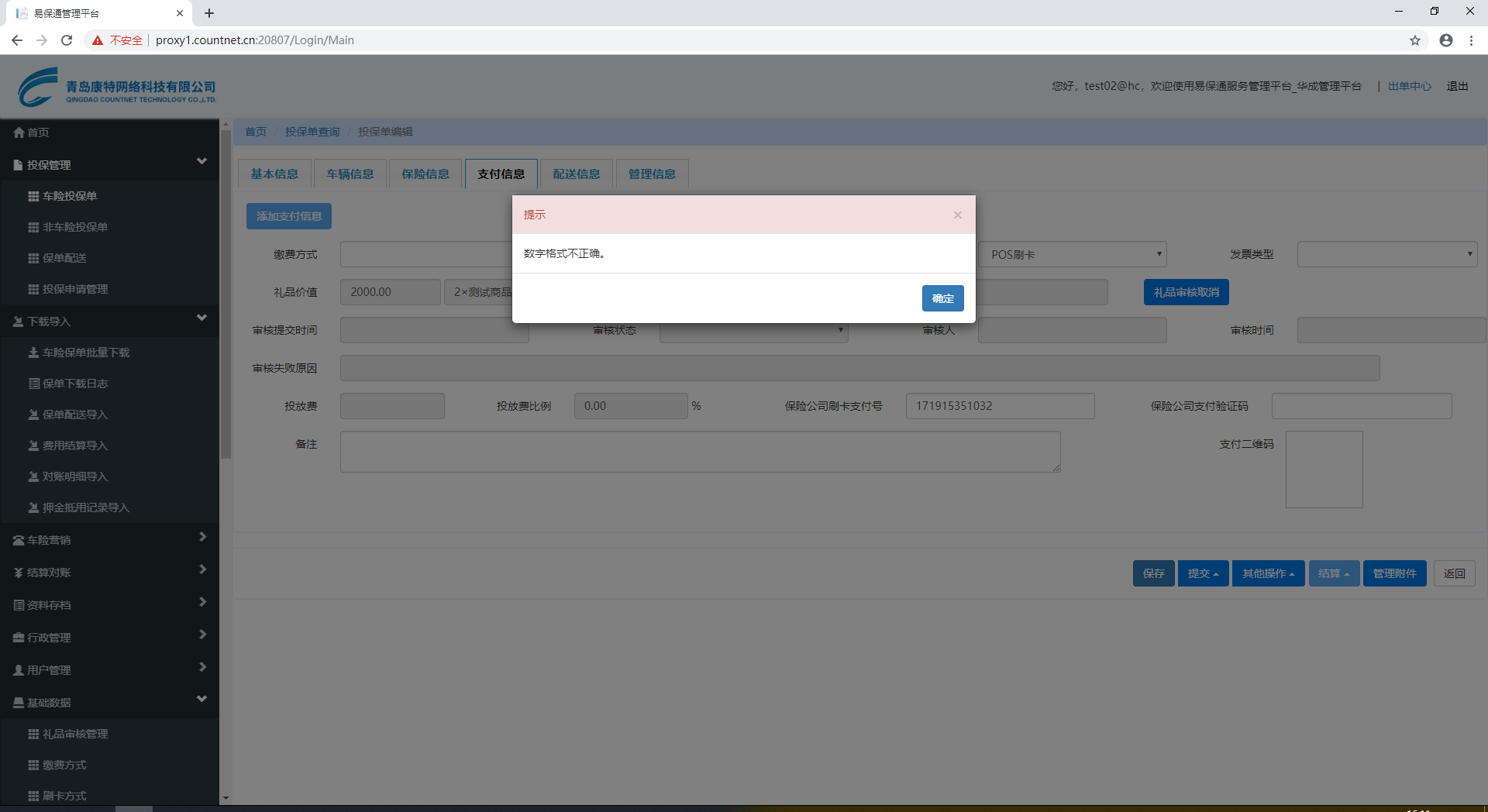Open the 提交 dropup button
Viewport: 1488px width, 812px height.
[1204, 573]
